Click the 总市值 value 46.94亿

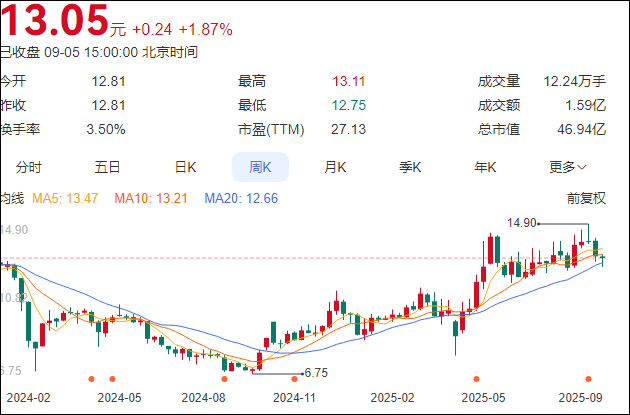pos(581,129)
